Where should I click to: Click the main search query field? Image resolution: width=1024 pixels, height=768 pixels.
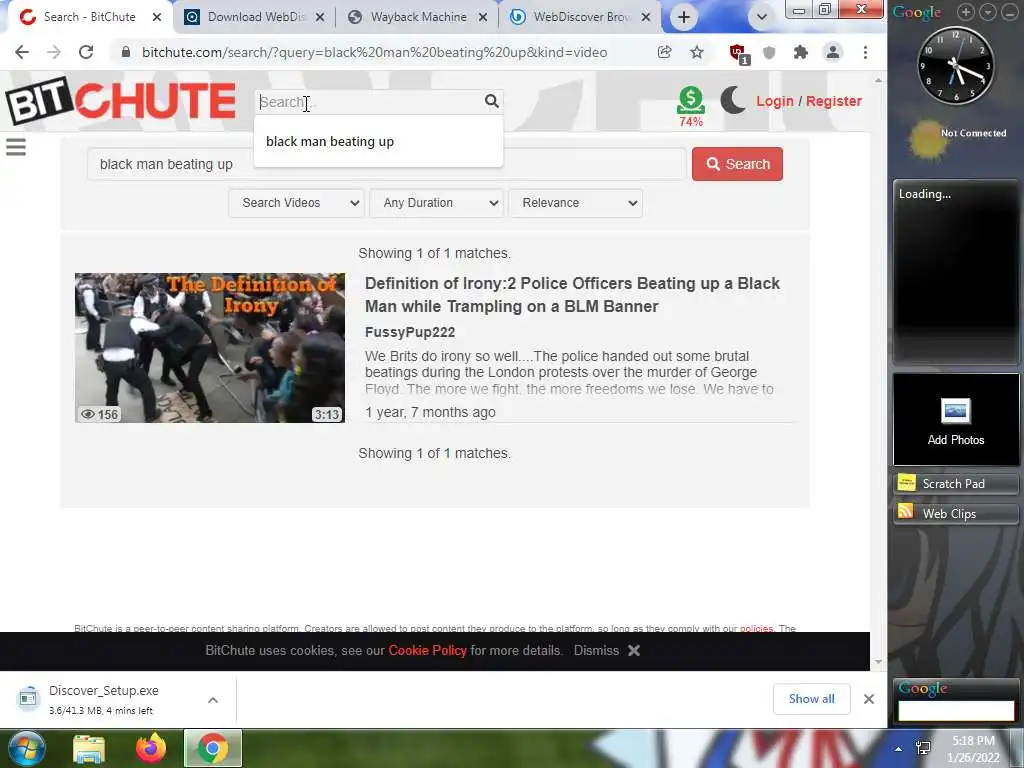(x=387, y=164)
